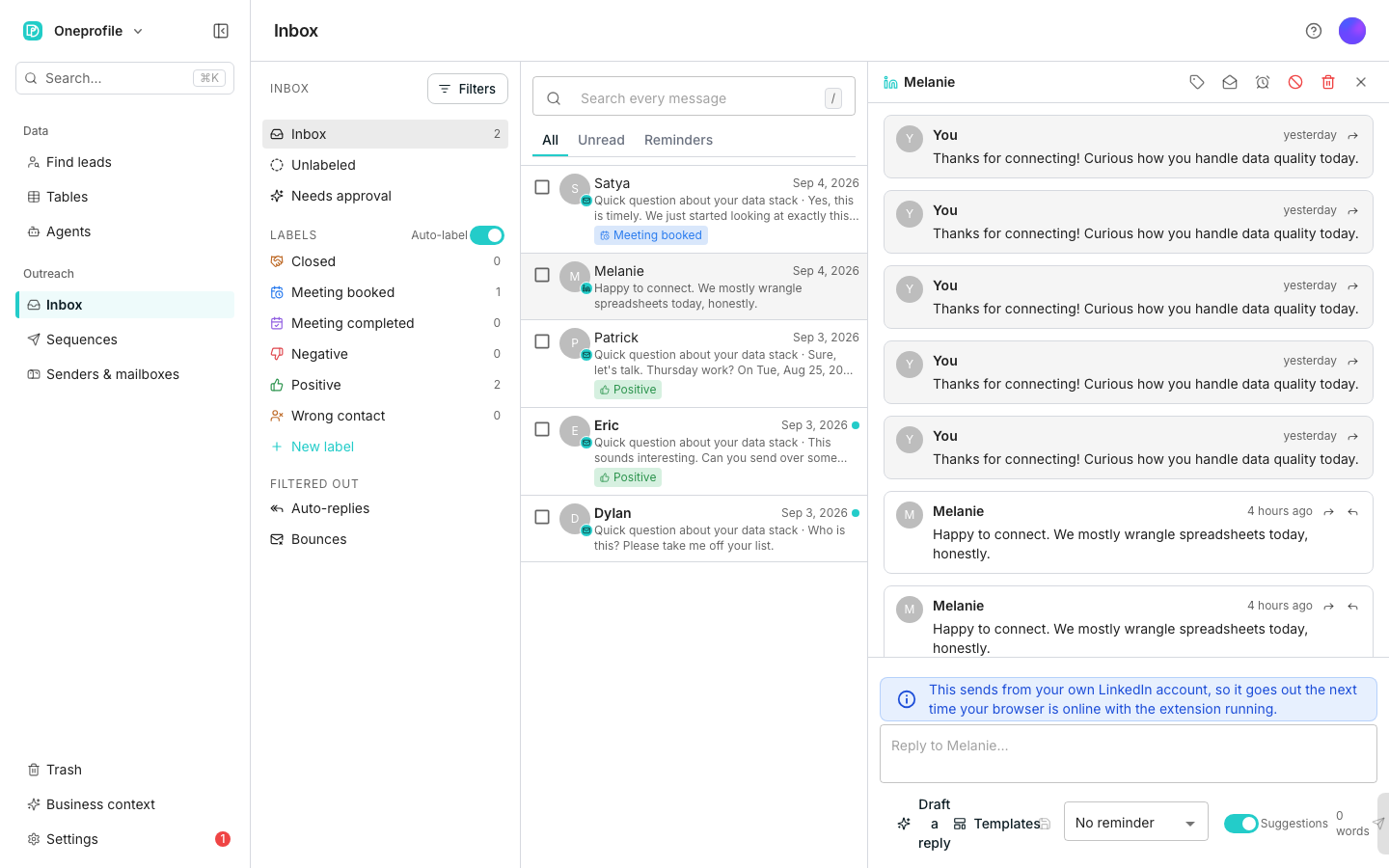Click the Oneprofile logo icon

[33, 31]
